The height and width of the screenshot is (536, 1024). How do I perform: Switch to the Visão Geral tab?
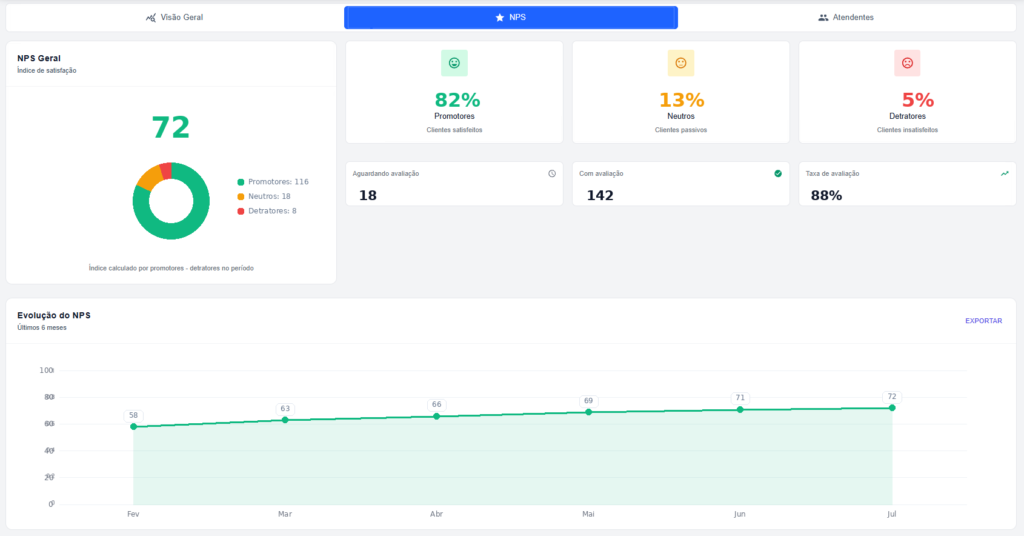174,18
